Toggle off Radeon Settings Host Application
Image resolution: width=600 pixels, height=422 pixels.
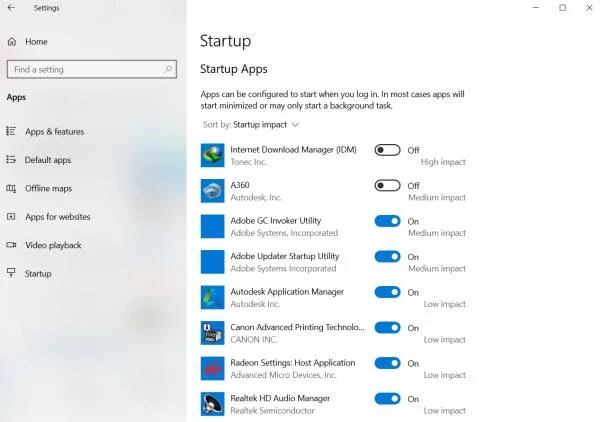point(387,363)
